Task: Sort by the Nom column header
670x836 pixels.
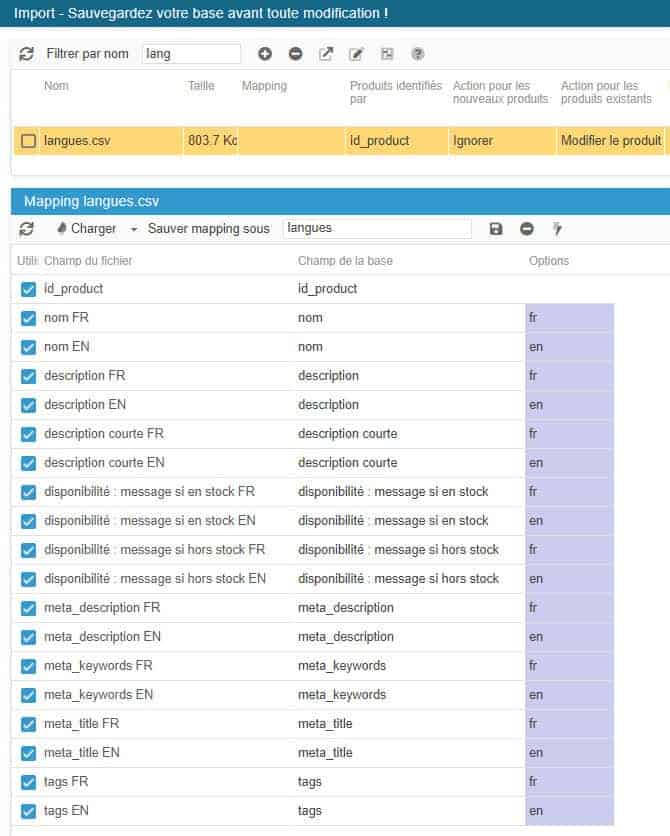Action: (56, 87)
